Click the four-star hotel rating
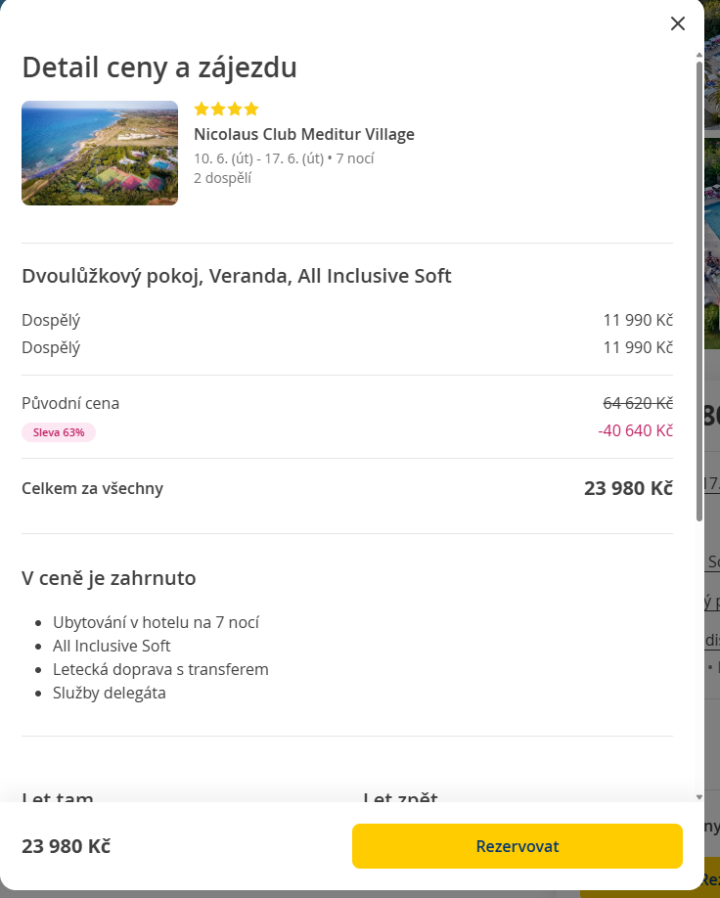720x898 pixels. 226,109
